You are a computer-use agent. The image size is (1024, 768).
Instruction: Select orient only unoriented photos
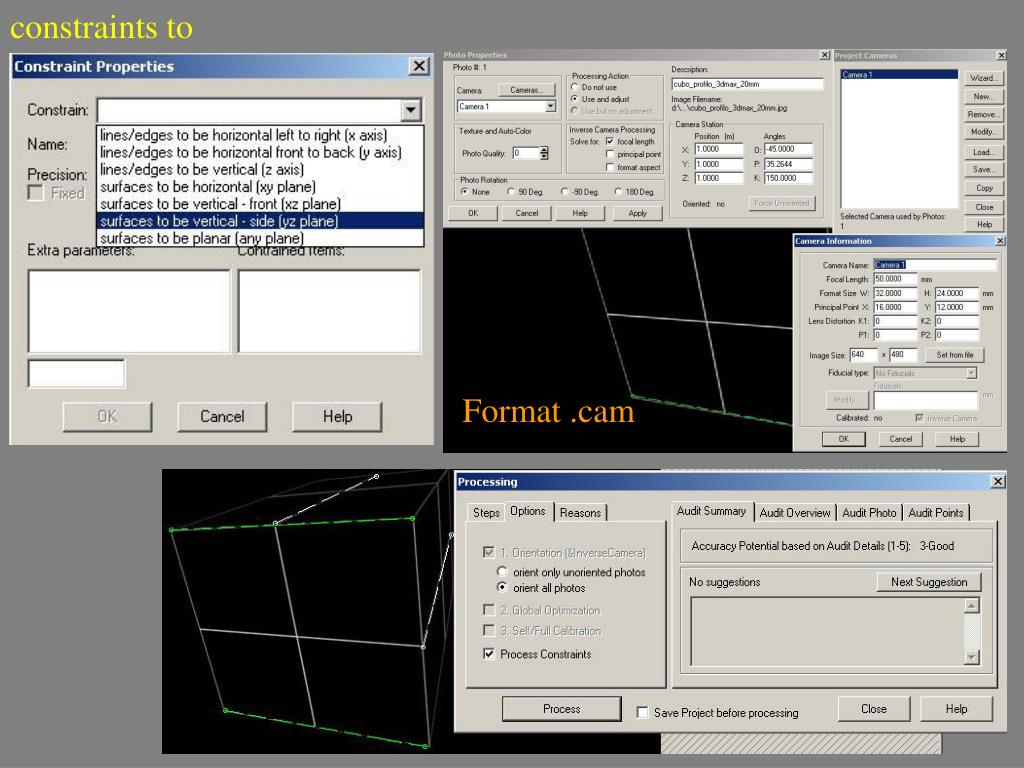click(x=502, y=571)
